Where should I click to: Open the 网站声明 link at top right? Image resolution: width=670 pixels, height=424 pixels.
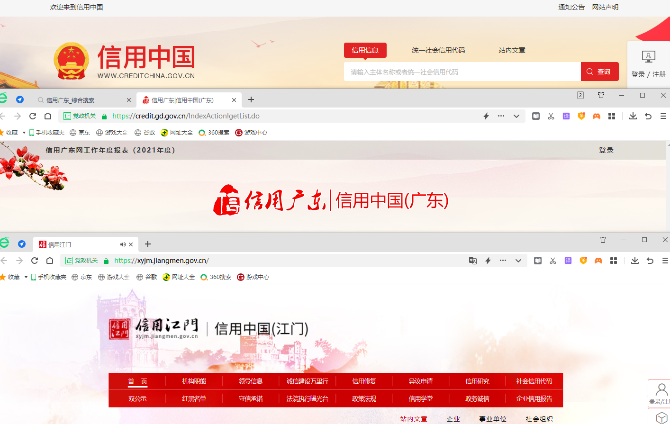[x=605, y=7]
